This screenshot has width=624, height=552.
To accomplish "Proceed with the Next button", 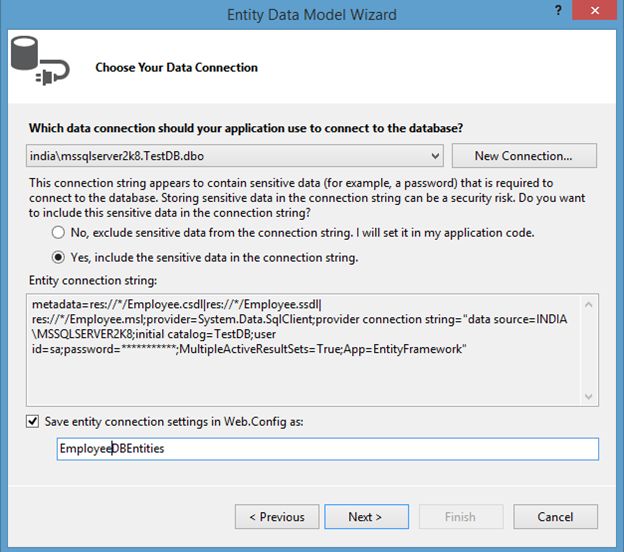I will (365, 517).
